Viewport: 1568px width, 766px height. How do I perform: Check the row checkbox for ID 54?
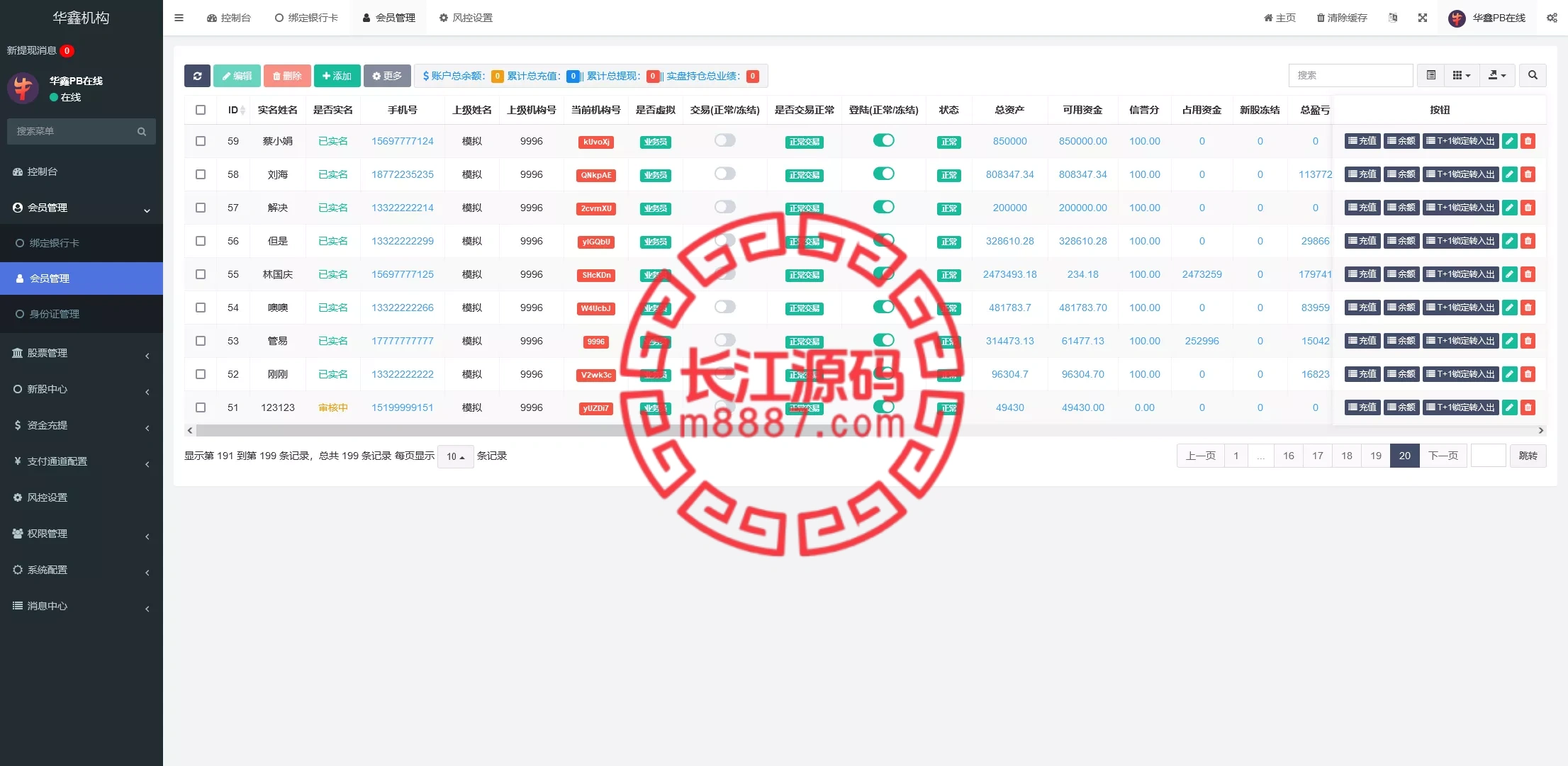[201, 308]
